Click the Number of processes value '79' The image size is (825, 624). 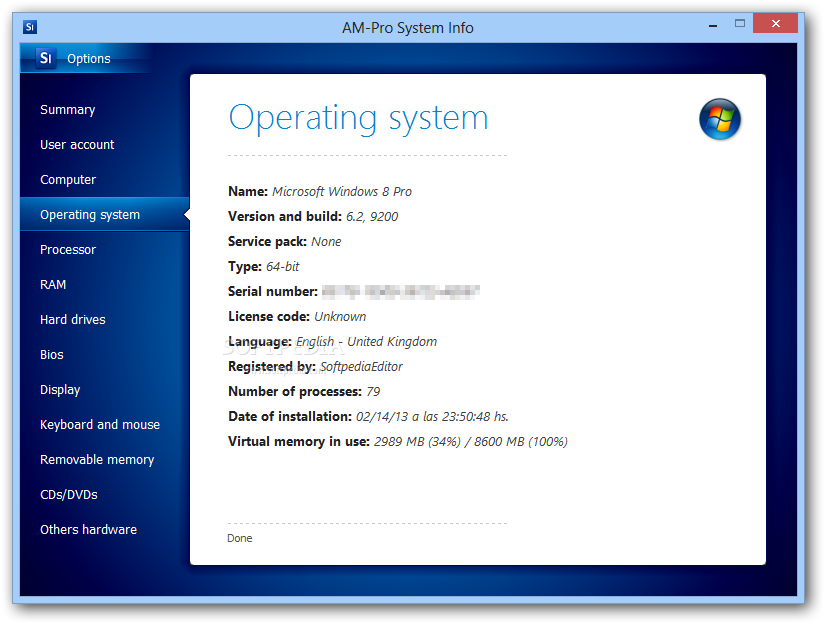pyautogui.click(x=373, y=391)
